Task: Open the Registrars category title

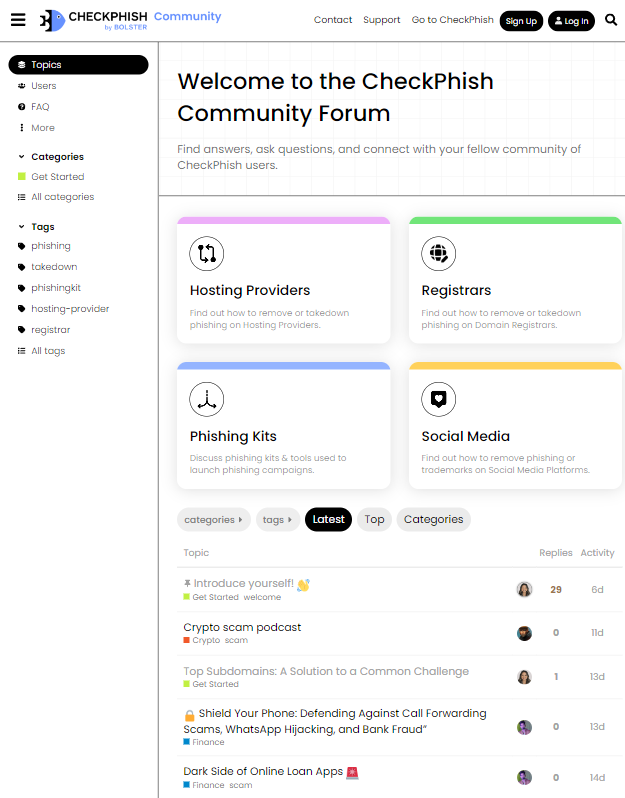Action: click(x=456, y=290)
